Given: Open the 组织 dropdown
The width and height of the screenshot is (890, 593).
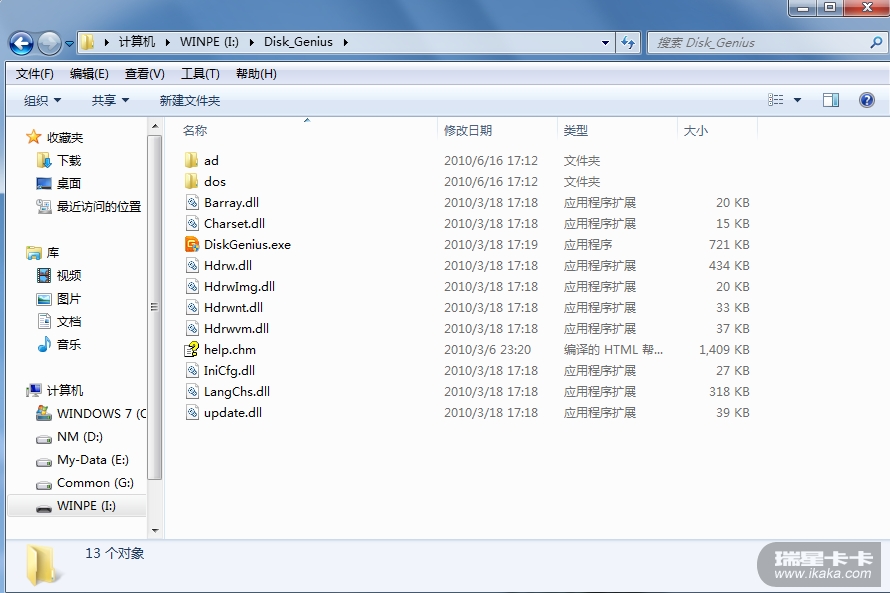Looking at the screenshot, I should click(42, 100).
